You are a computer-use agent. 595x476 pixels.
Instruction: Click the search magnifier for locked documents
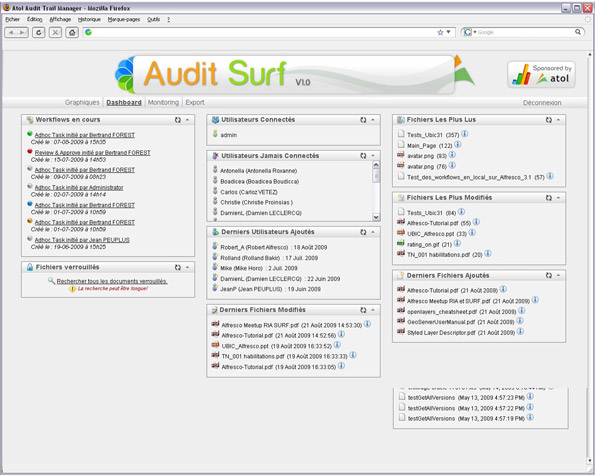point(52,281)
